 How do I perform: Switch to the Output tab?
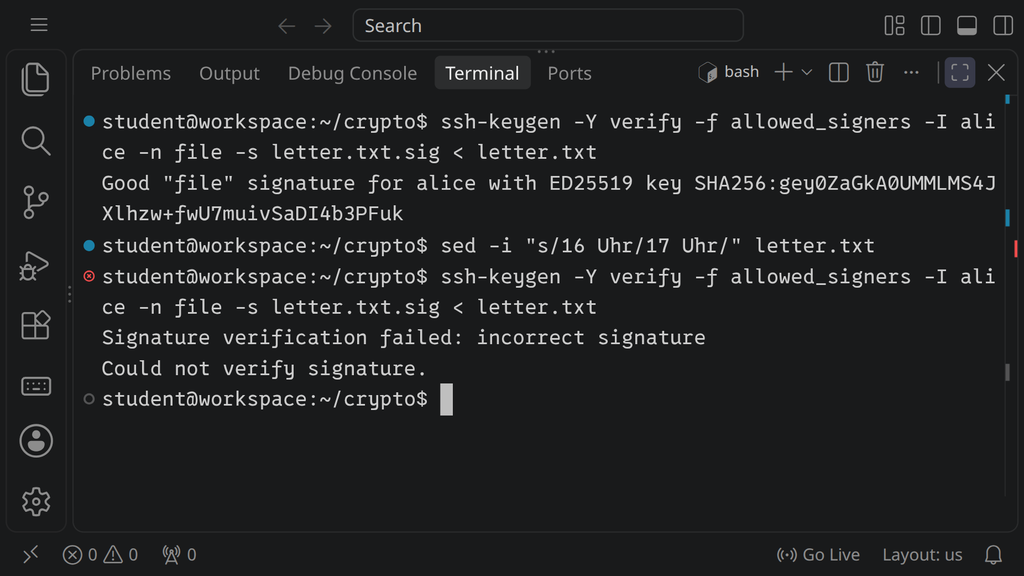[229, 73]
